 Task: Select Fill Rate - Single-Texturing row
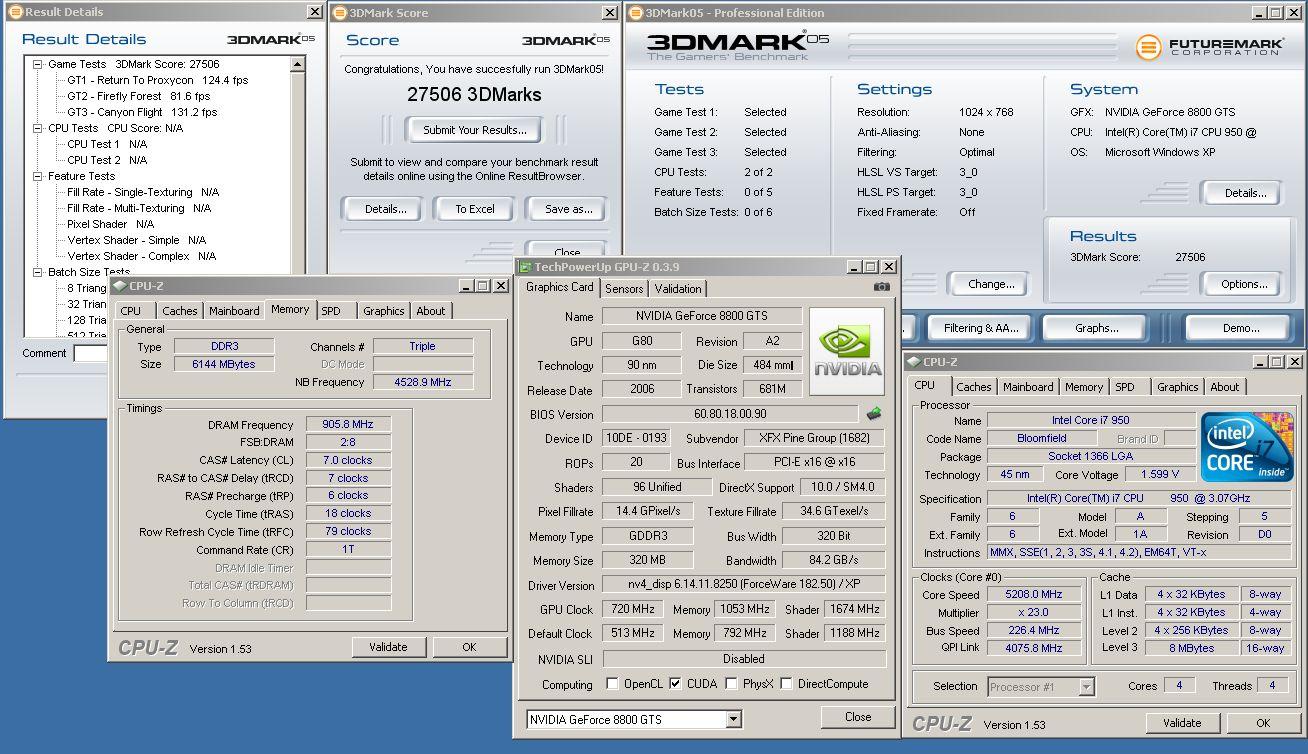coord(143,192)
